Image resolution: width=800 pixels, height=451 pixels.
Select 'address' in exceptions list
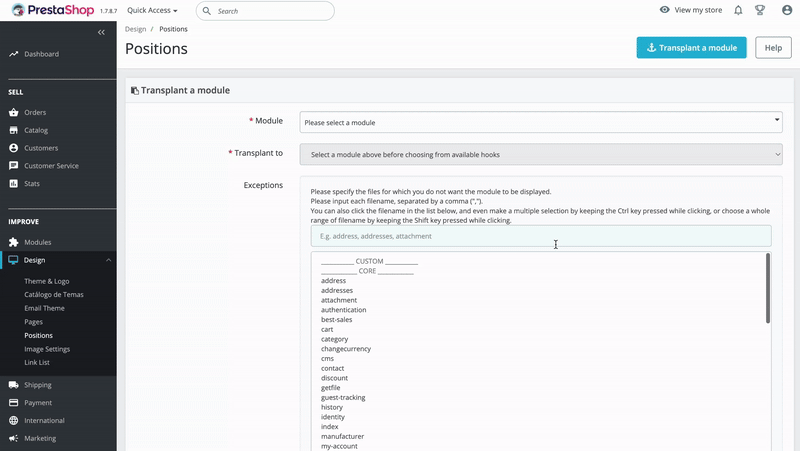333,281
